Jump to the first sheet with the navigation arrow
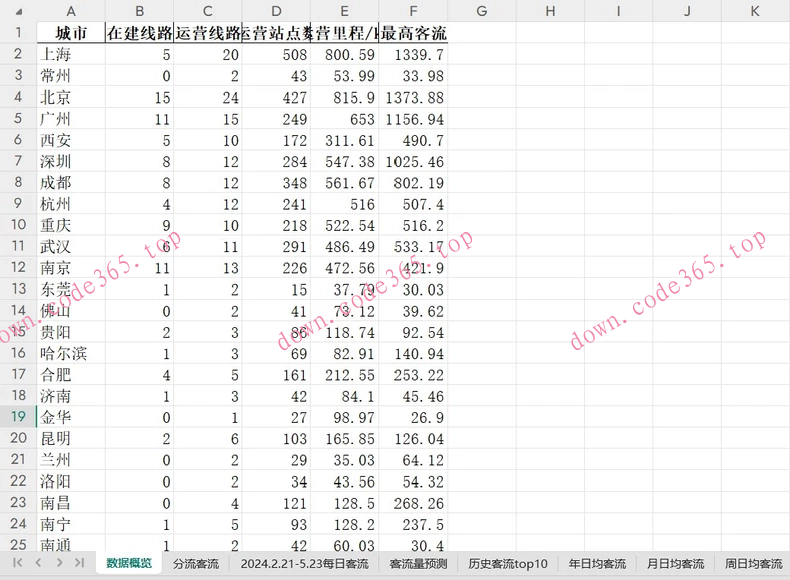Viewport: 790px width, 580px height. click(18, 562)
